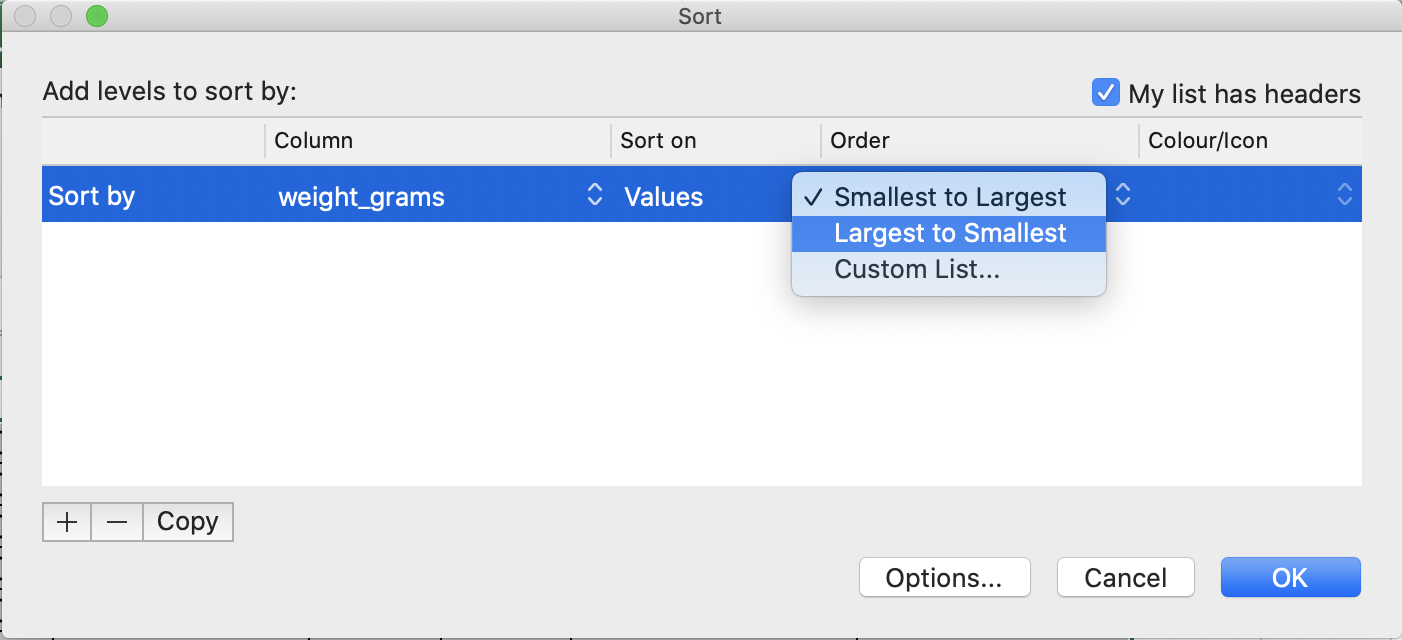1402x640 pixels.
Task: Open the Colour/Icon dropdown selector
Action: [1250, 196]
